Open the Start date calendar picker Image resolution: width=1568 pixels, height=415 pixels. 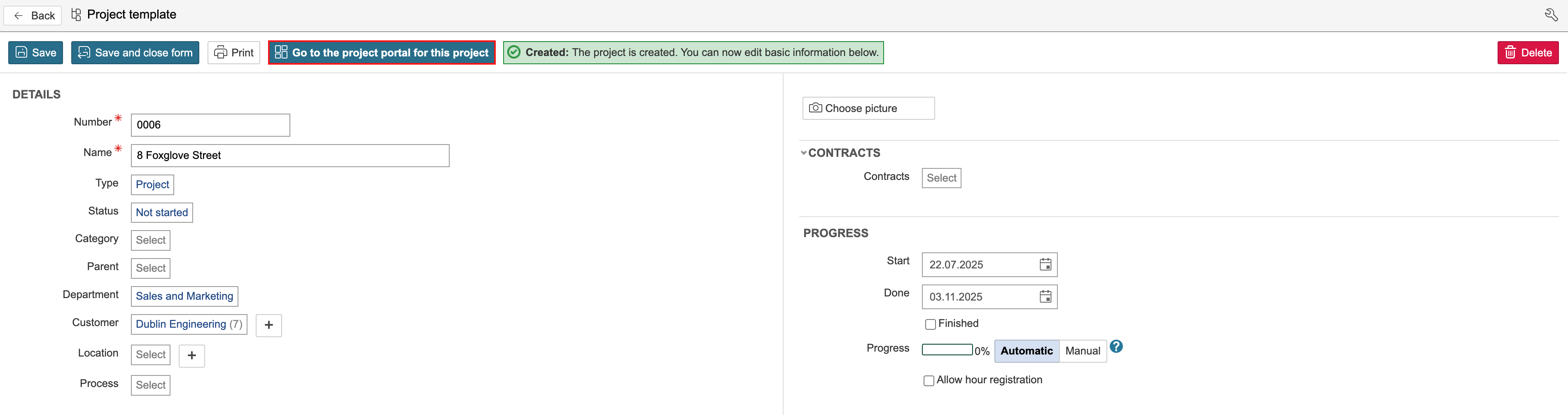1045,265
